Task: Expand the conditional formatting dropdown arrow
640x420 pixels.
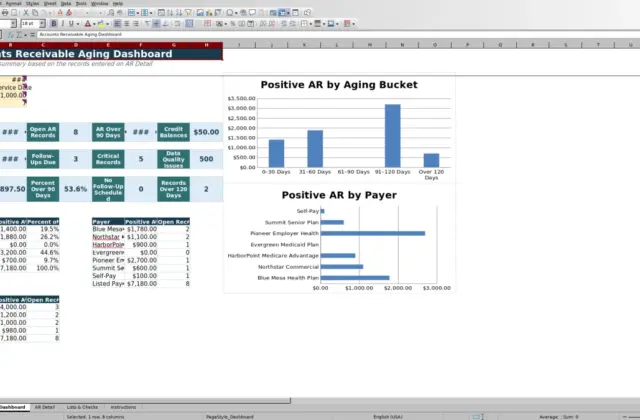Action: pos(353,24)
